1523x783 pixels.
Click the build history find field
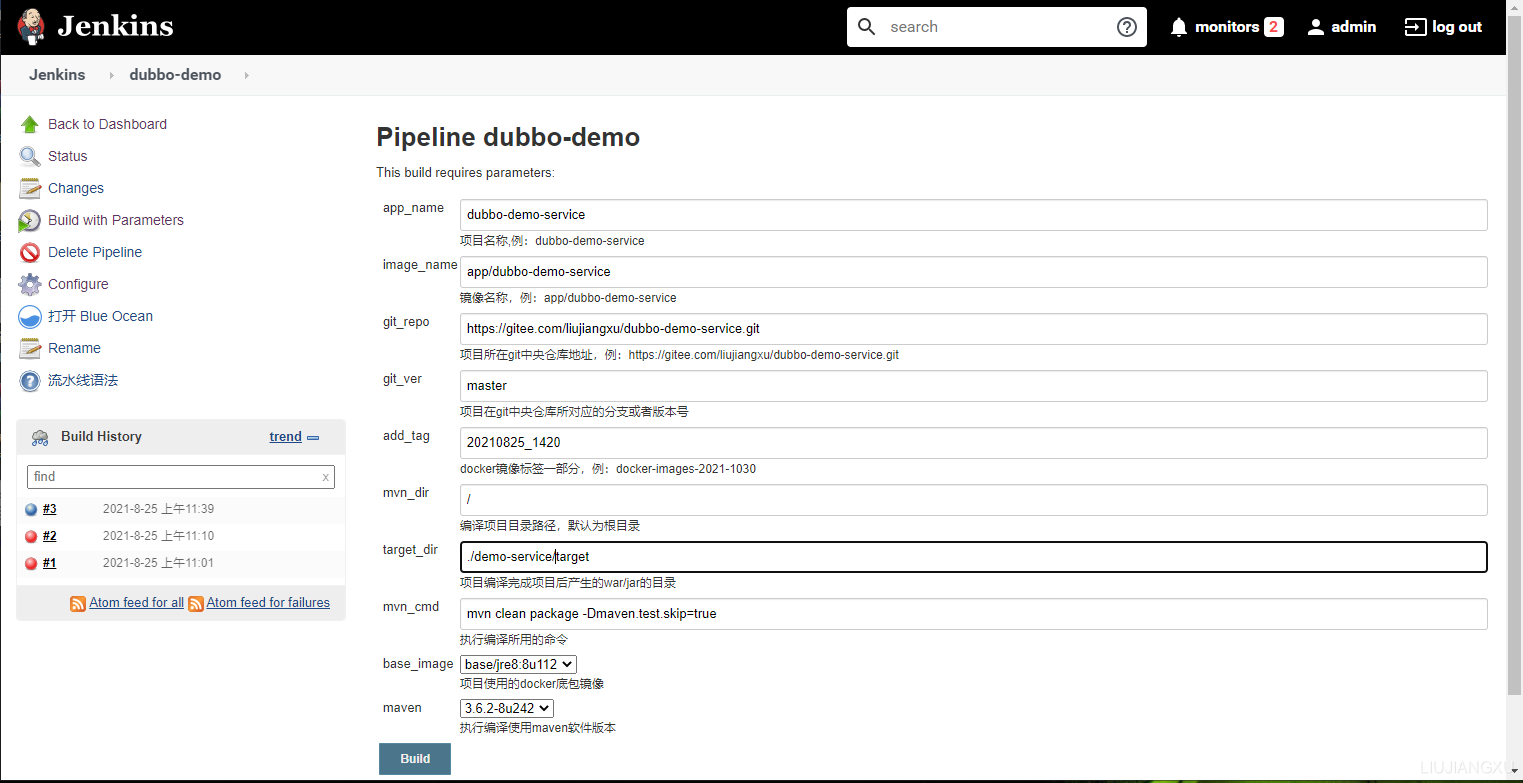coord(181,477)
